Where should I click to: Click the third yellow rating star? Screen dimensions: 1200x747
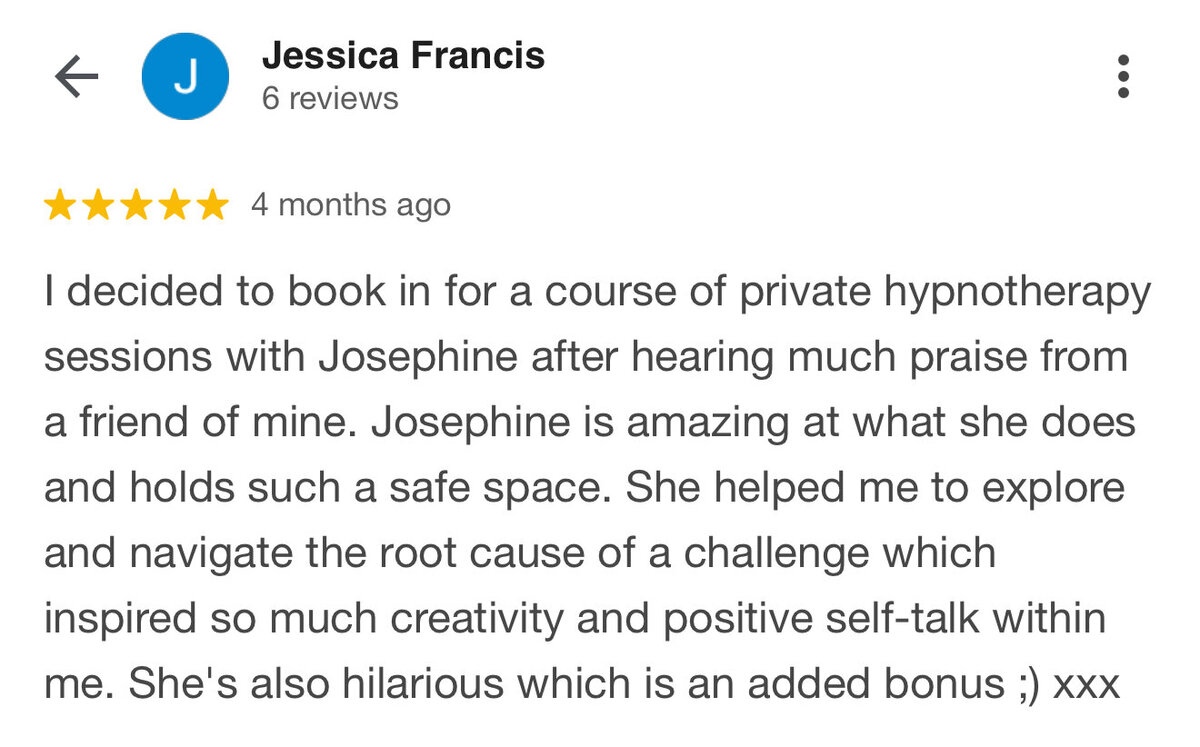136,205
